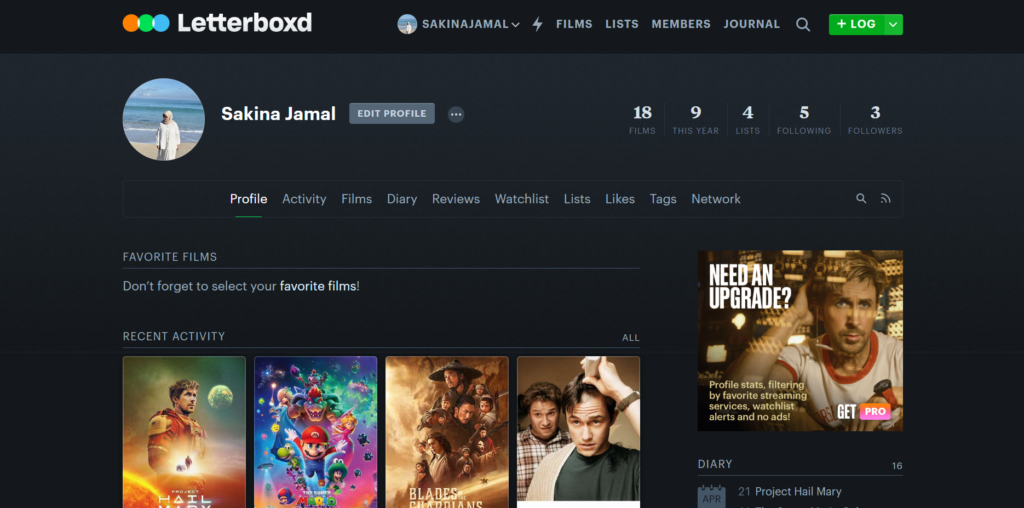Open the three-dots profile options button
Image resolution: width=1024 pixels, height=508 pixels.
click(x=456, y=114)
